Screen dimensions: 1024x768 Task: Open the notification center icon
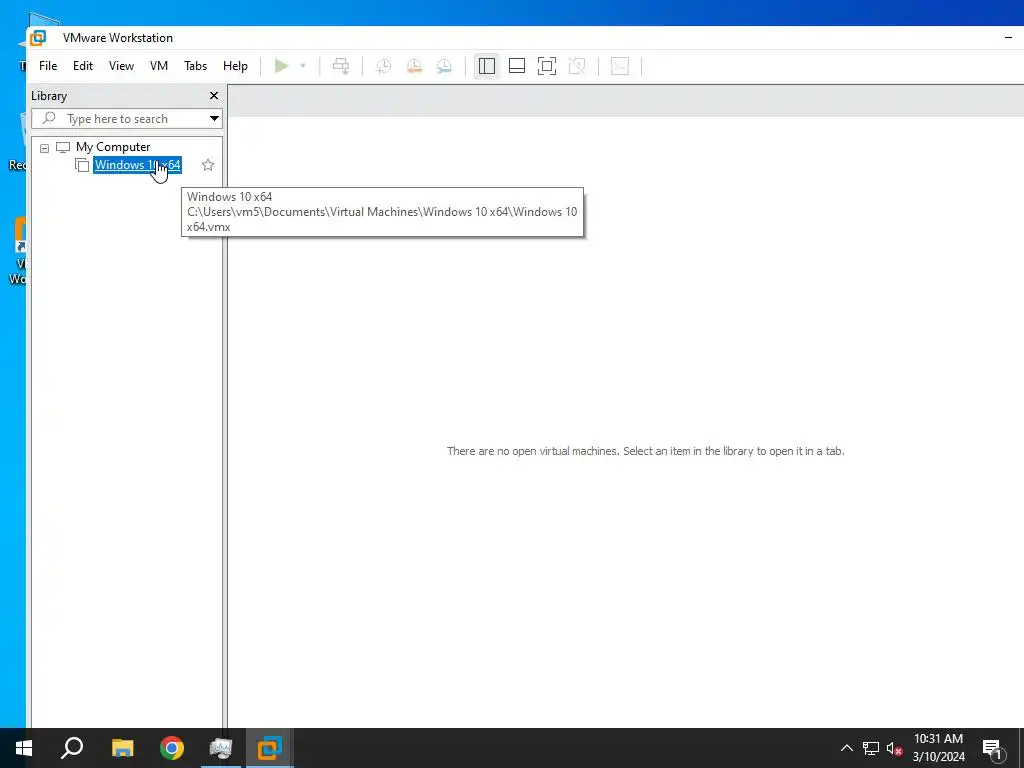(x=992, y=748)
